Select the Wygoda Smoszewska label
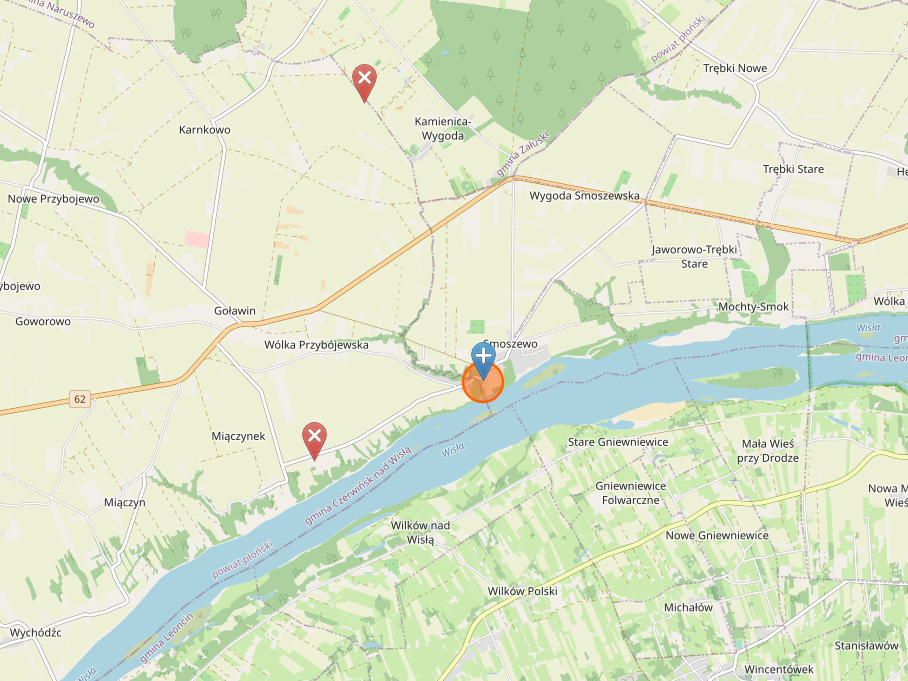 click(x=584, y=196)
